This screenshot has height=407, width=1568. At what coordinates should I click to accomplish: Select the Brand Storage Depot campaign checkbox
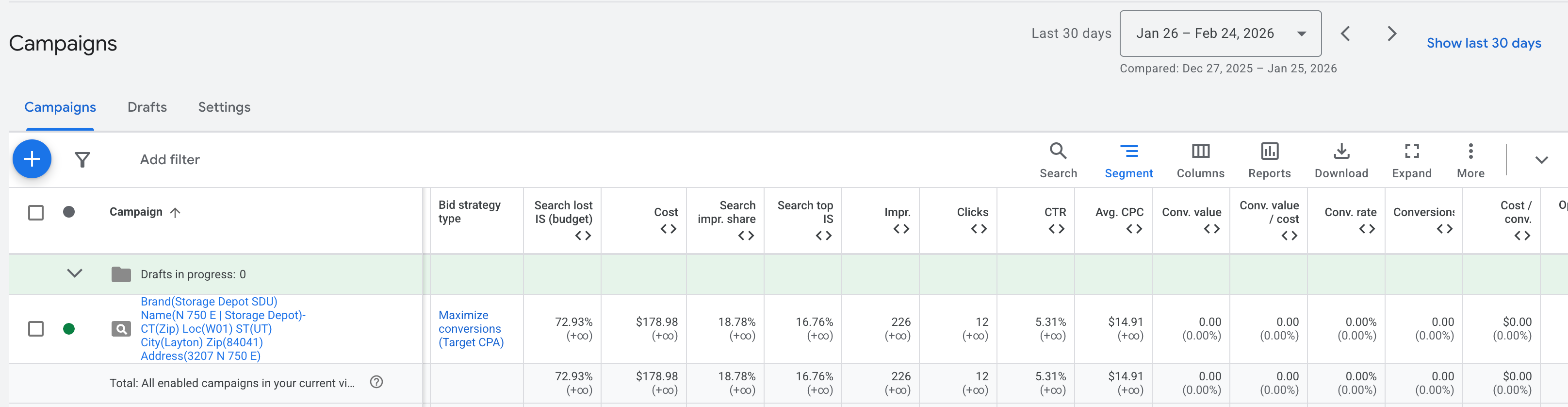(x=36, y=329)
